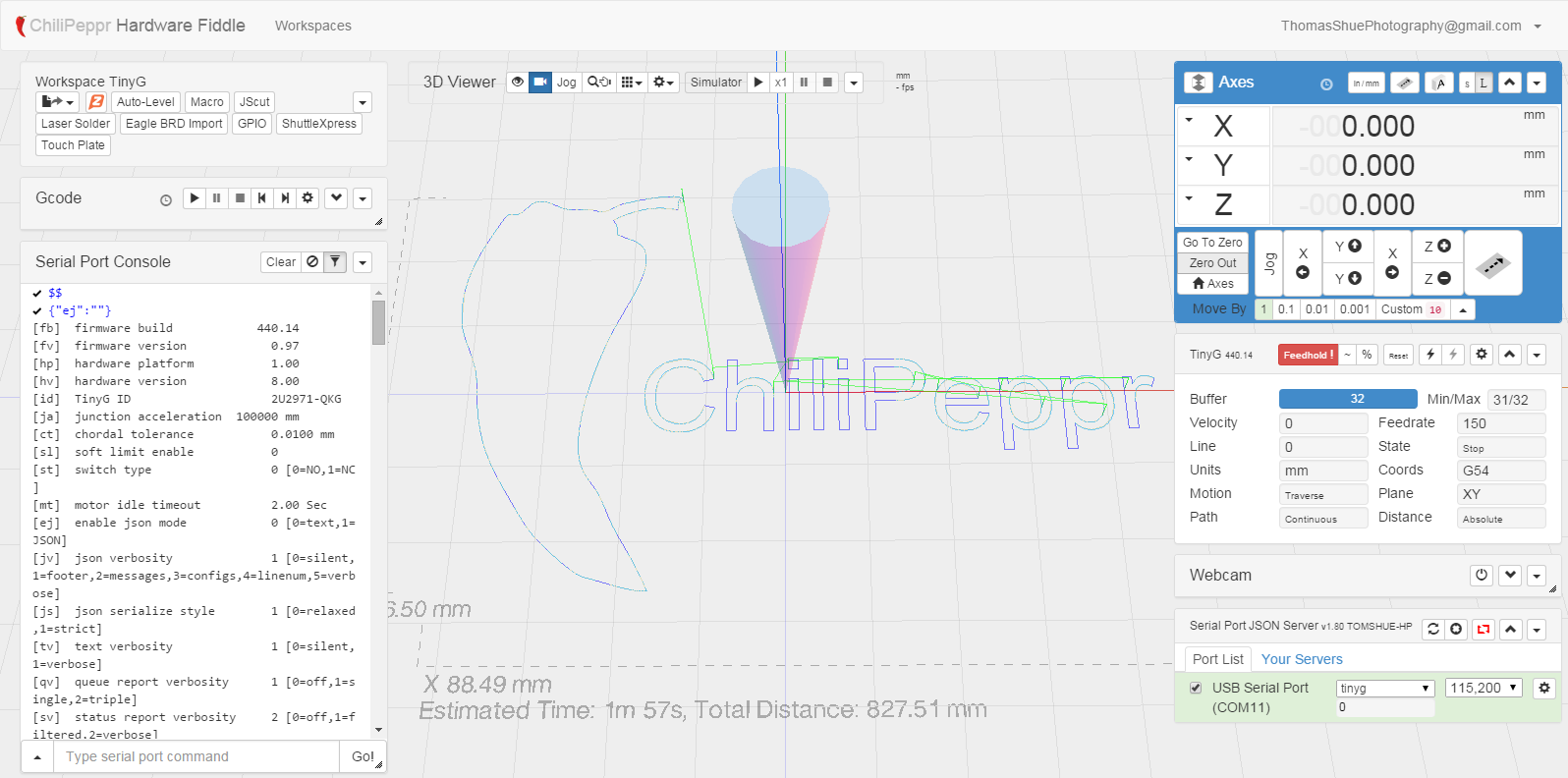Screen dimensions: 1568x778
Task: Open Gcode widget gear settings
Action: coord(308,198)
